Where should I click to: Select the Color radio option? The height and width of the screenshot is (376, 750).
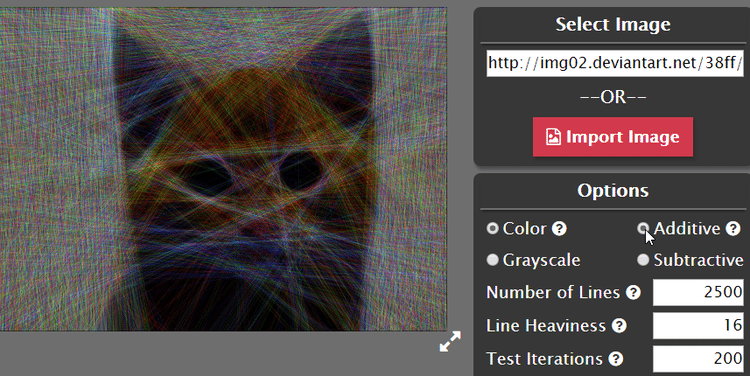(x=493, y=229)
